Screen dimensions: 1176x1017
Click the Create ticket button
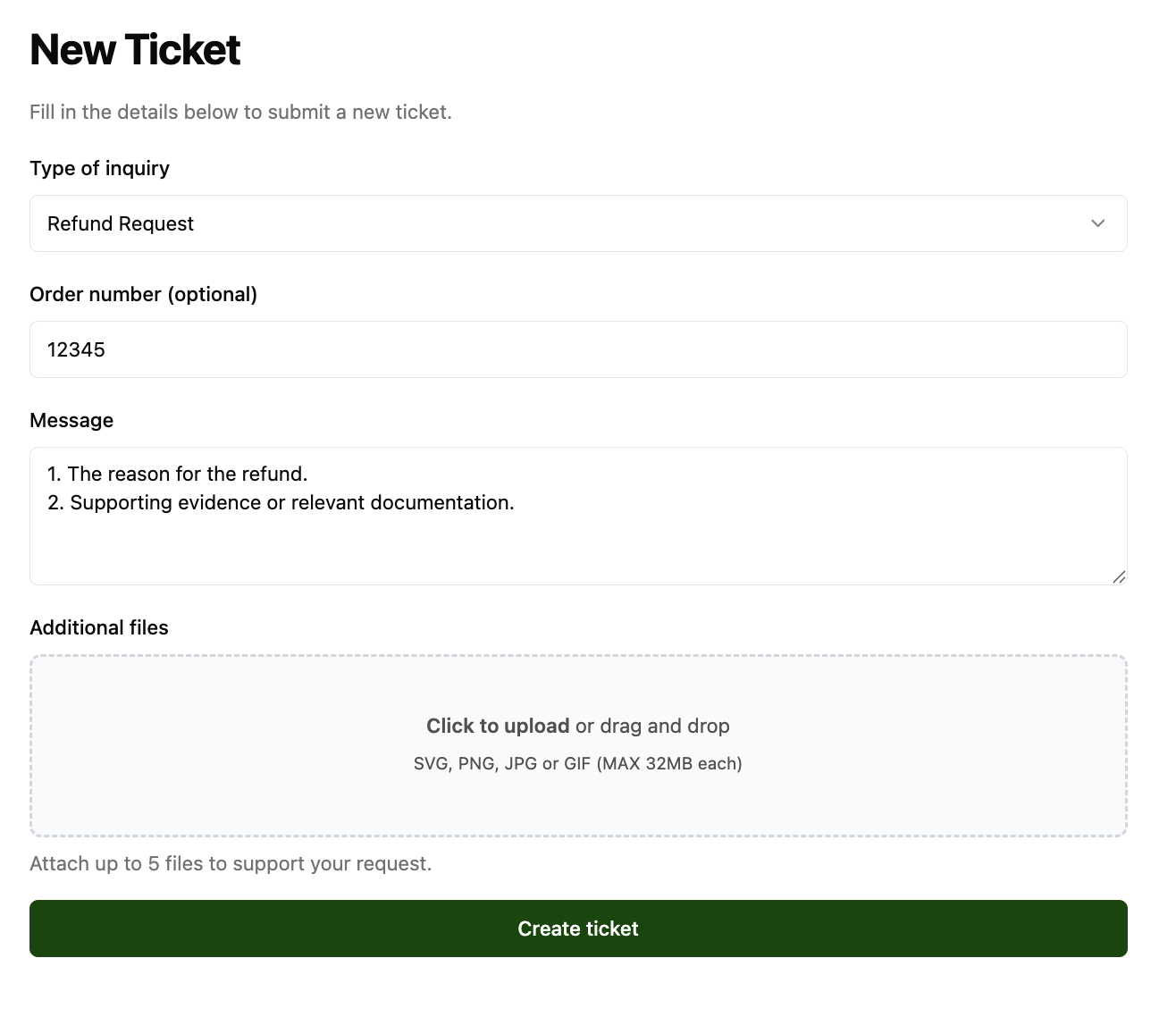click(578, 929)
